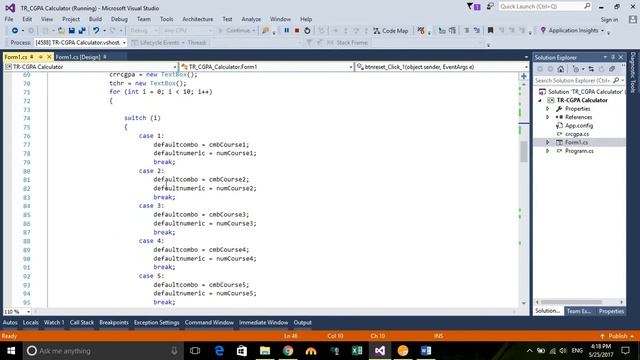Undo the last action
The height and width of the screenshot is (360, 640).
(x=96, y=31)
